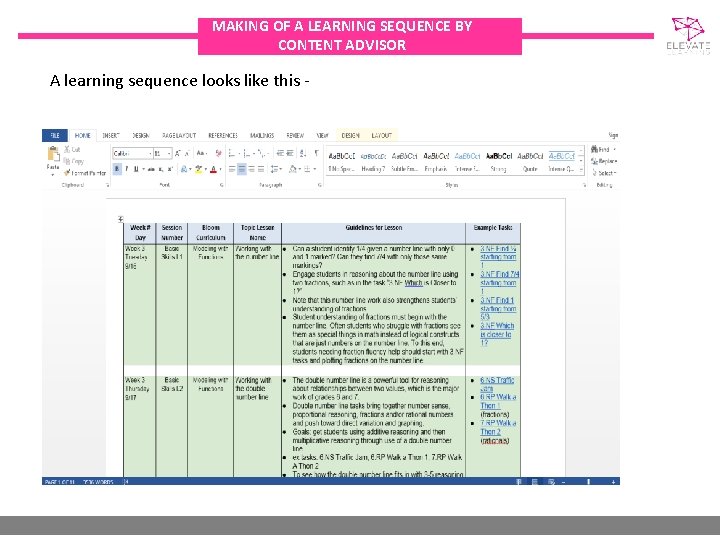Apply Superscript formatting
This screenshot has width=720, height=540.
tap(169, 169)
